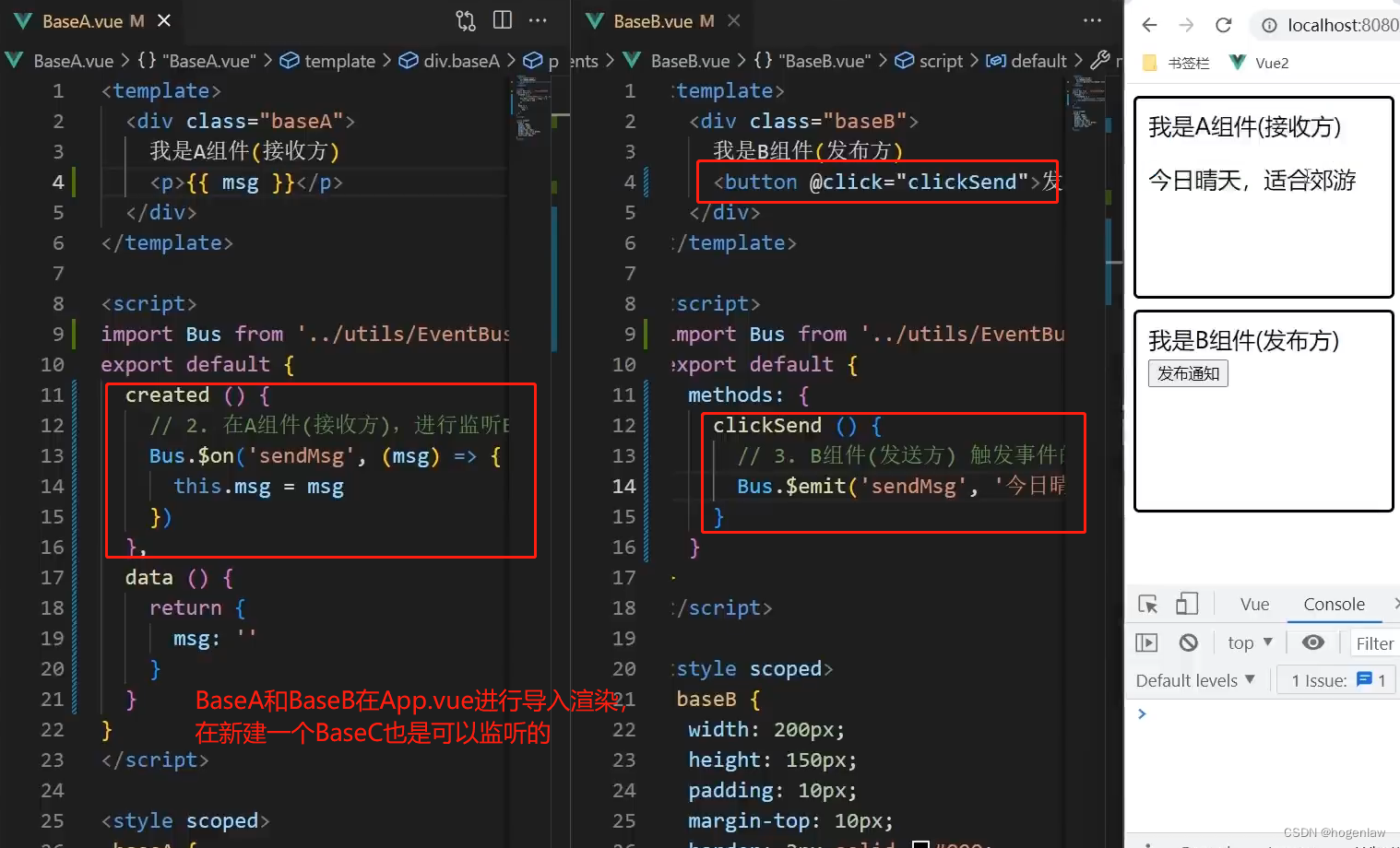This screenshot has height=848, width=1400.
Task: Click the methods: { line in BaseB
Action: pyautogui.click(x=748, y=395)
